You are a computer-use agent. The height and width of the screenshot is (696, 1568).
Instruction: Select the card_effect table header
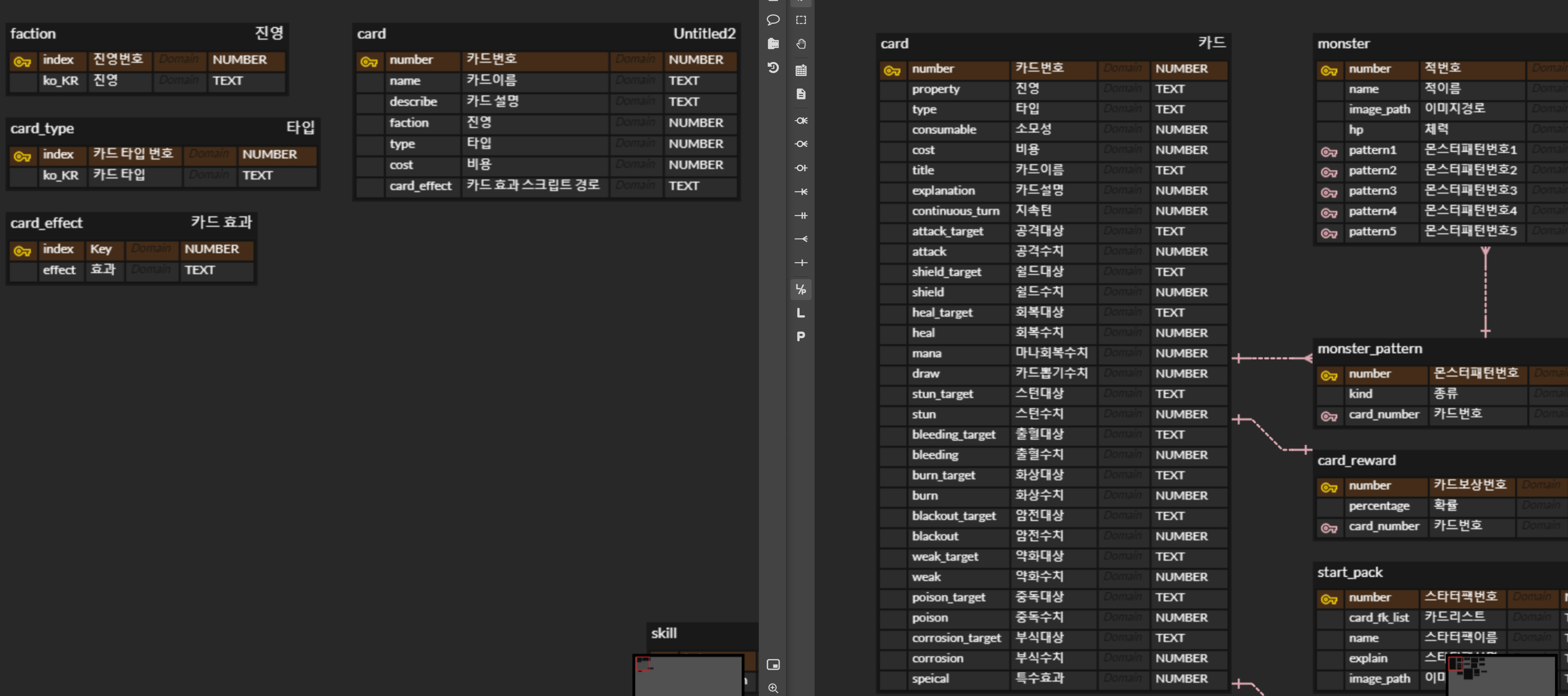[132, 223]
